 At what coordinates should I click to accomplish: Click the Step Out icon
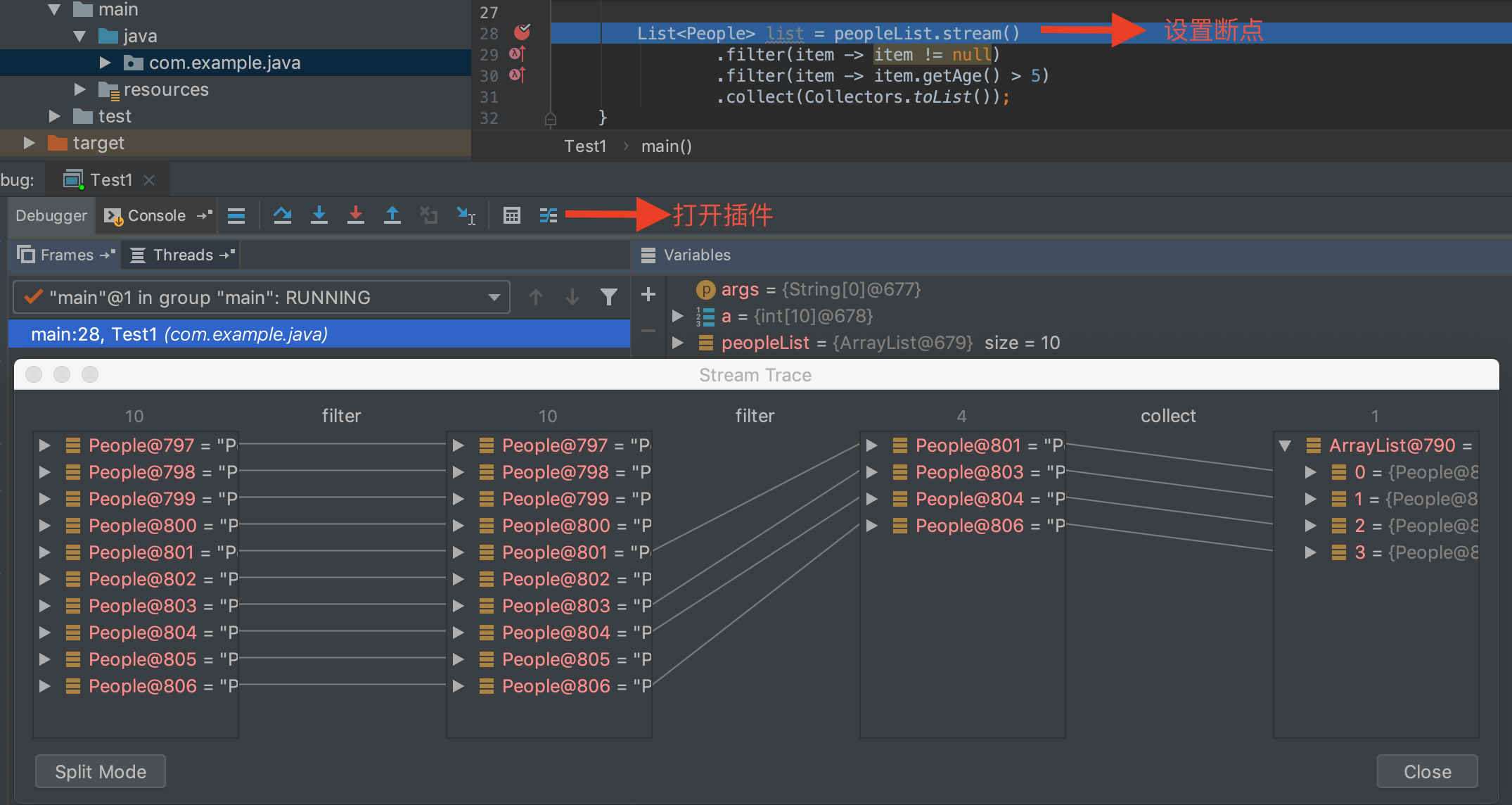392,215
